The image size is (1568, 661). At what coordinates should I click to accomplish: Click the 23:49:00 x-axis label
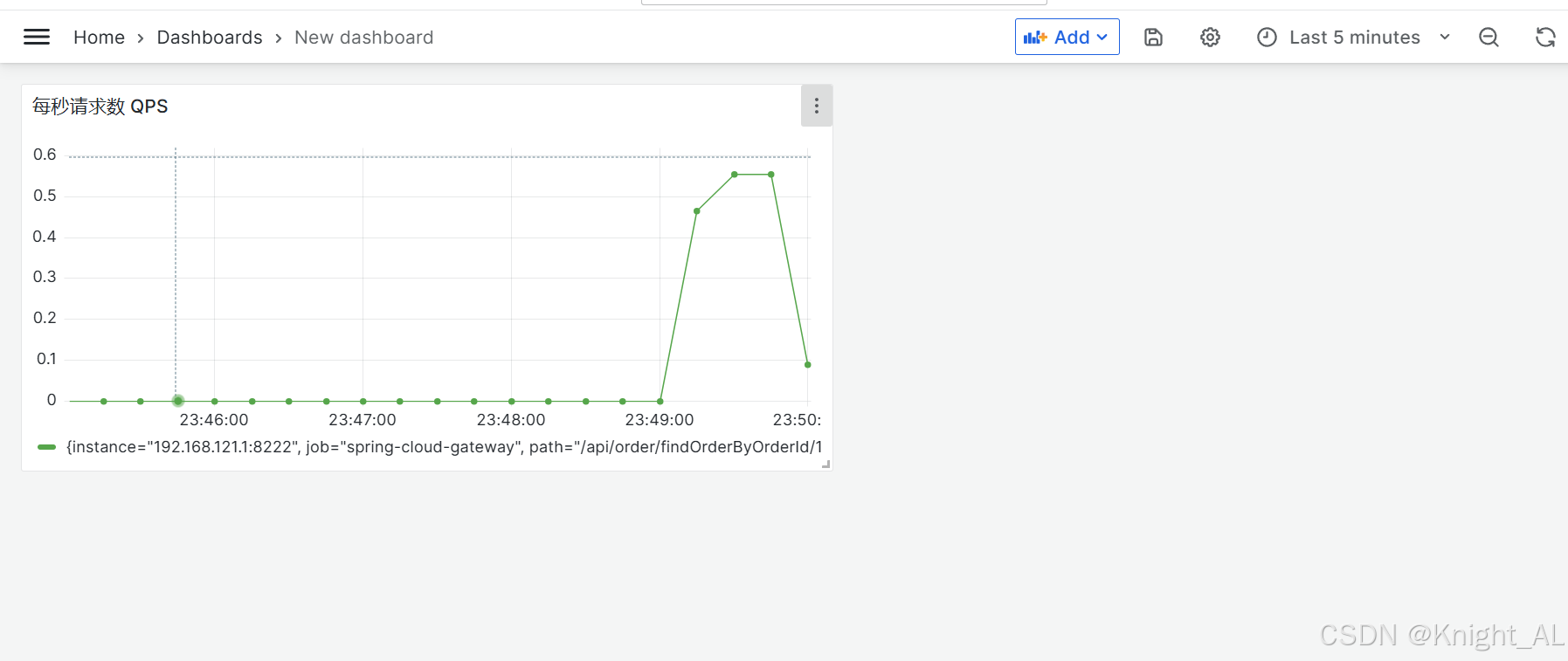coord(660,420)
